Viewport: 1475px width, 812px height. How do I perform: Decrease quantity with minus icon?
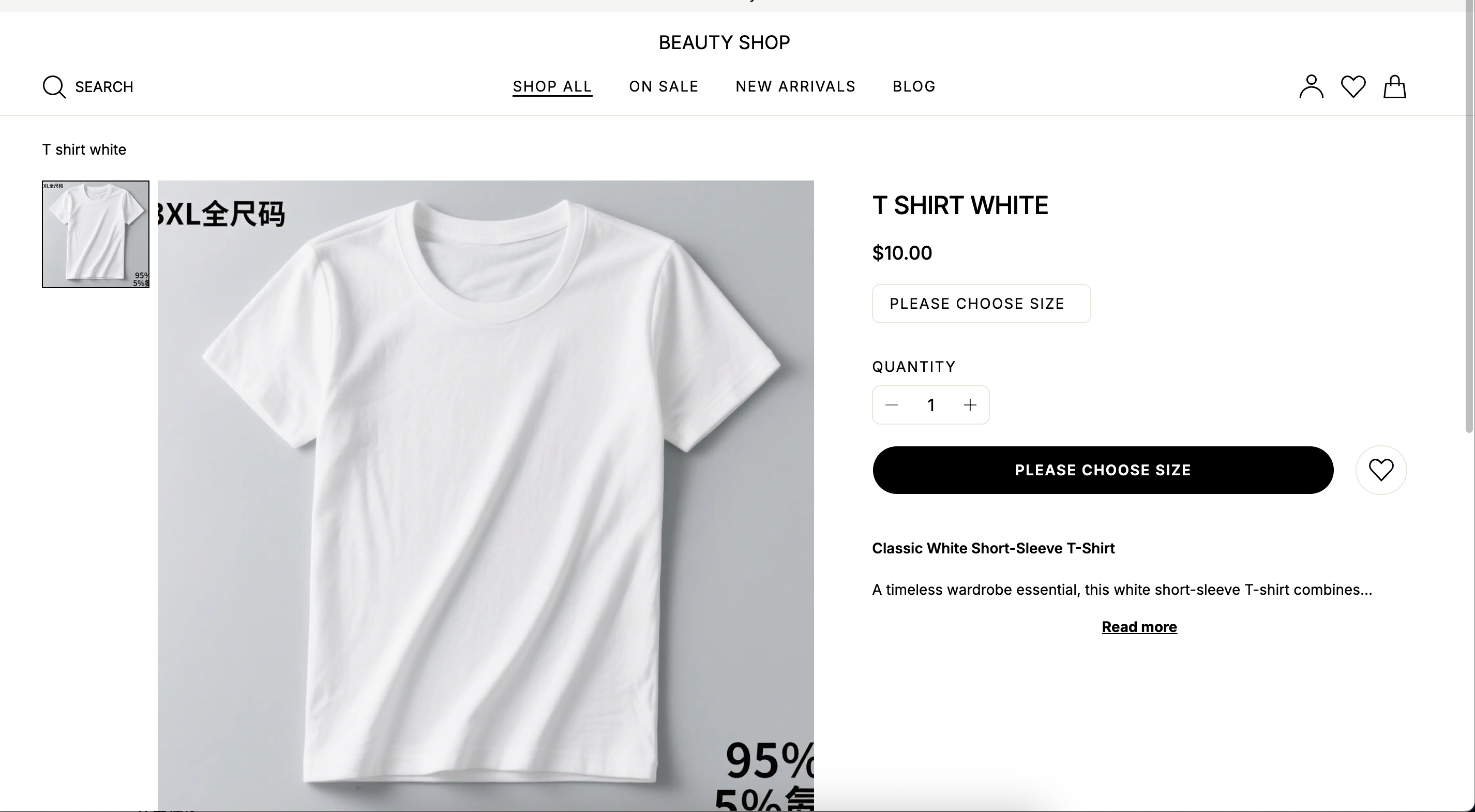click(892, 405)
